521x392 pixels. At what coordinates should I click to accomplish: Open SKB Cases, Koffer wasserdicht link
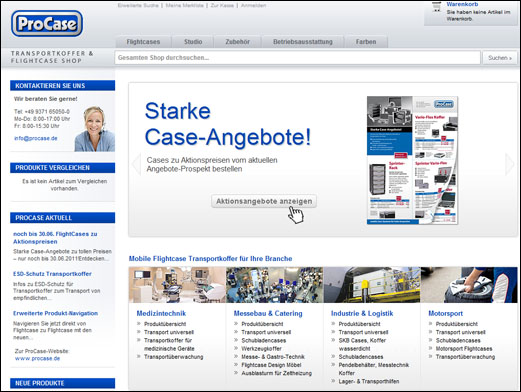coord(362,345)
